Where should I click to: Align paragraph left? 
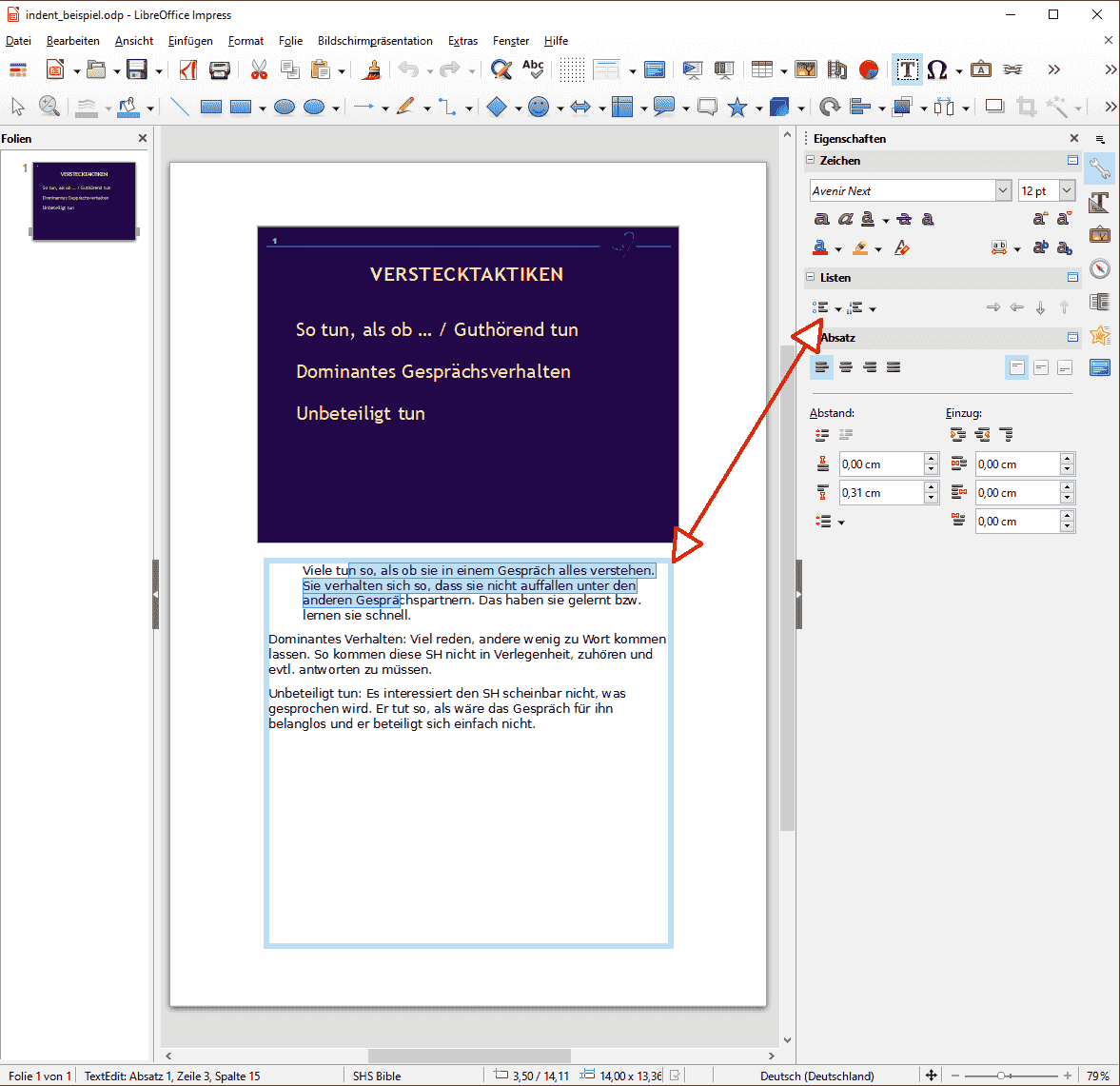point(821,367)
